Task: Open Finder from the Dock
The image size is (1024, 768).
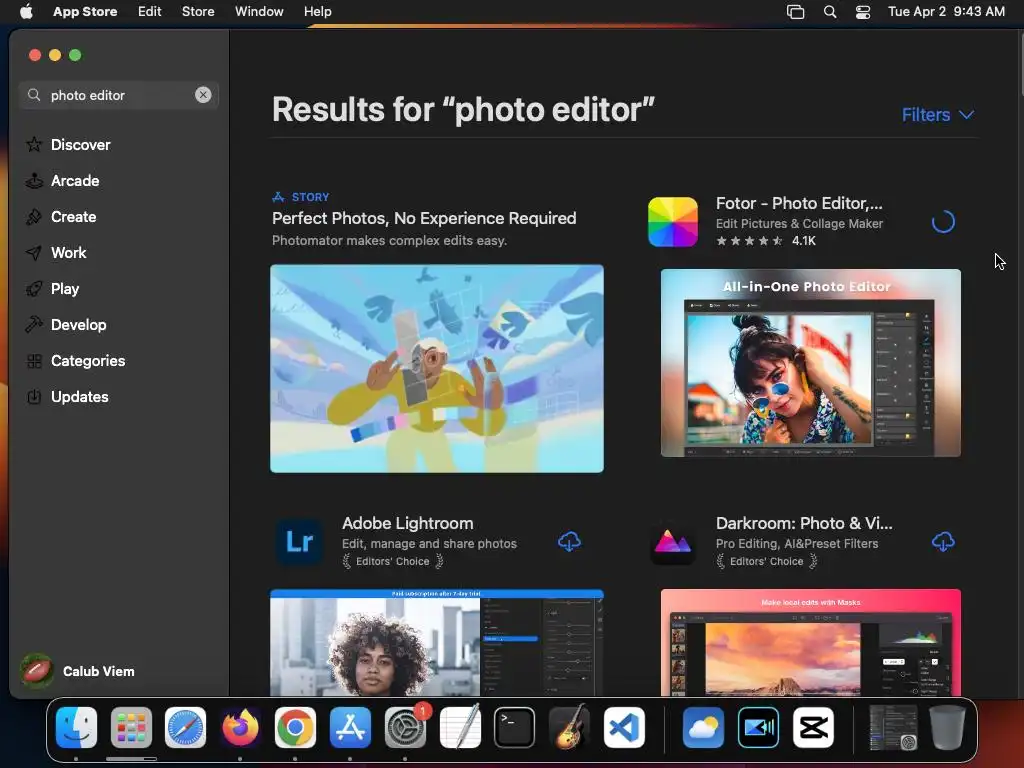Action: [76, 728]
